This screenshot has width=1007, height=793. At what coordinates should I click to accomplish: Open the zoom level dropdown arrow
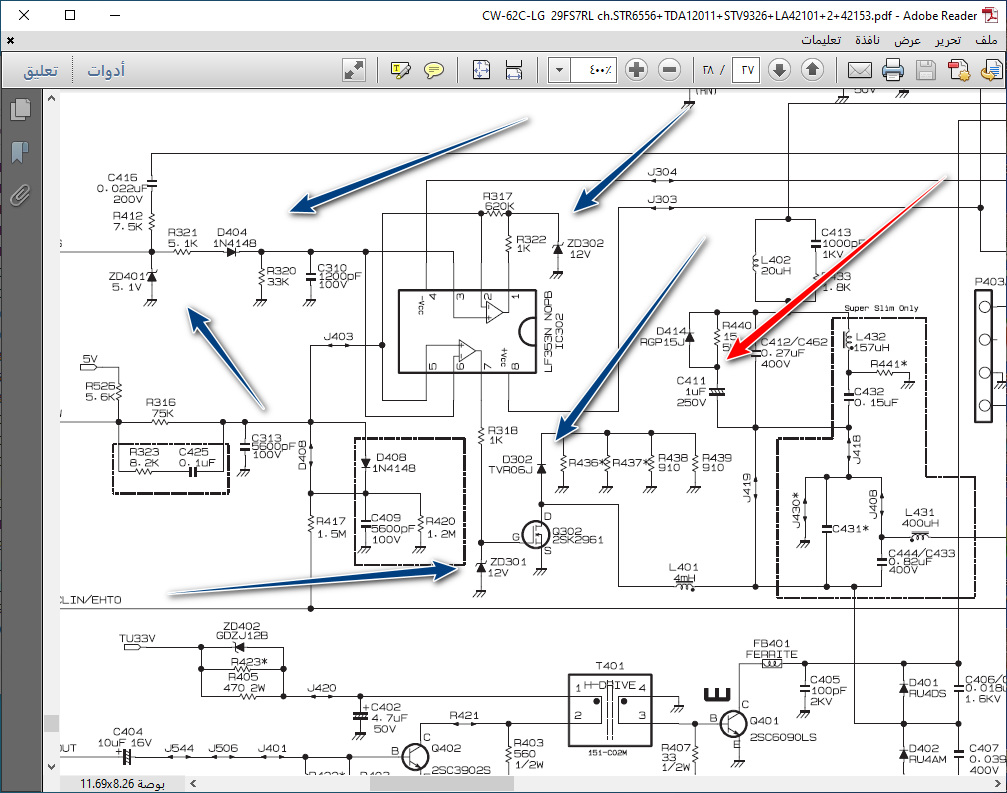coord(559,69)
